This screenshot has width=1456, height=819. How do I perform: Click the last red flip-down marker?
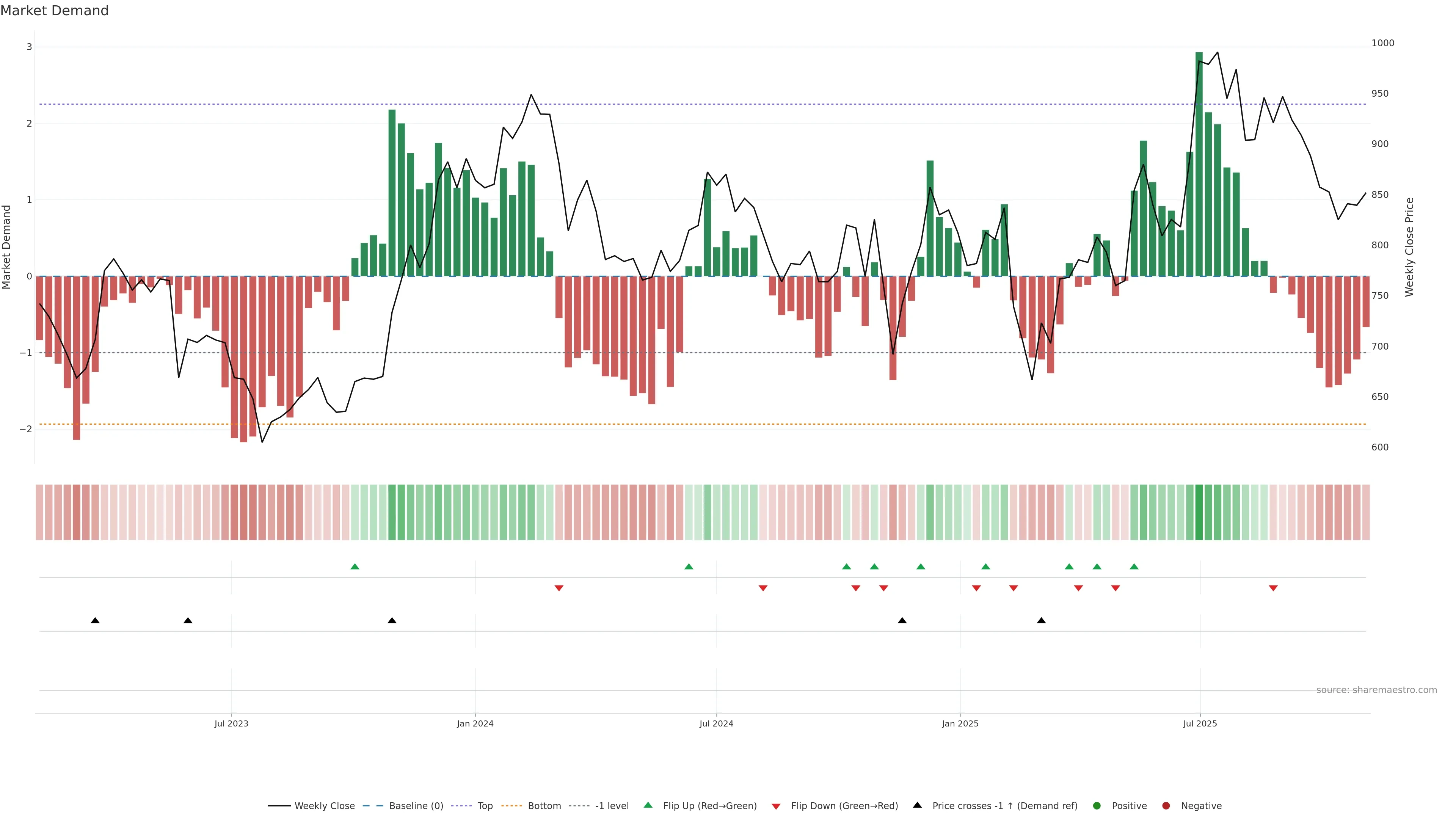pyautogui.click(x=1274, y=588)
